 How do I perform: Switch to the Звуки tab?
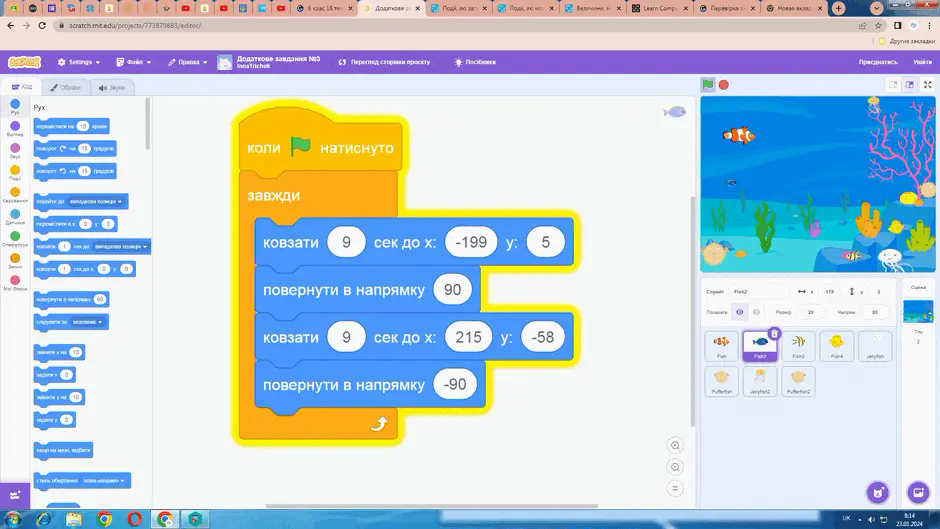click(x=112, y=88)
